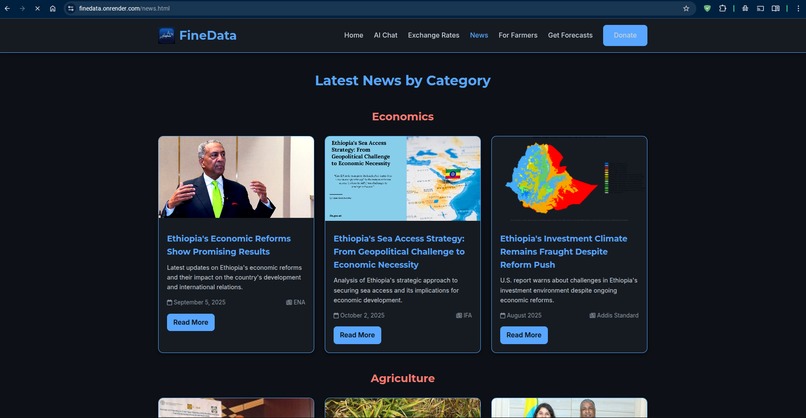The width and height of the screenshot is (806, 418).
Task: Open the browser home page icon
Action: [x=52, y=8]
